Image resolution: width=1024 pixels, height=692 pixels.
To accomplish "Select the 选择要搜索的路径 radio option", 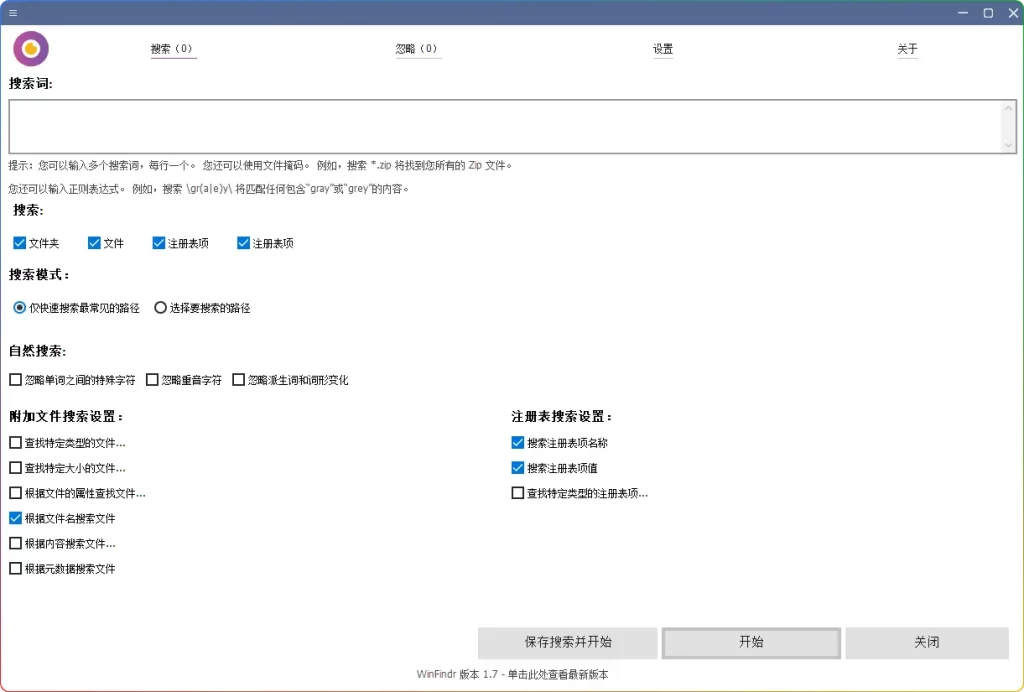I will coord(160,308).
